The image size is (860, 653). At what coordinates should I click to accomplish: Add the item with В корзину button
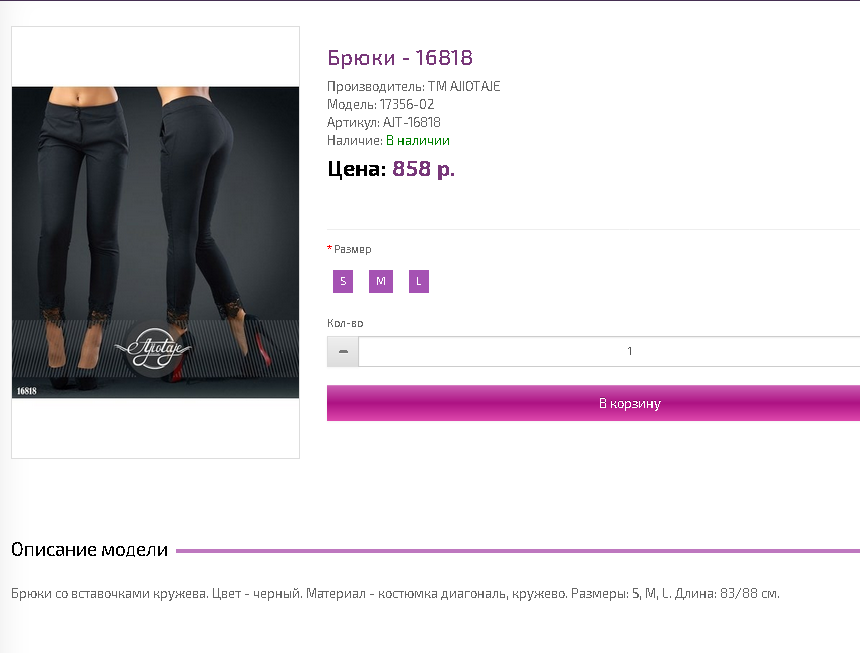coord(593,403)
